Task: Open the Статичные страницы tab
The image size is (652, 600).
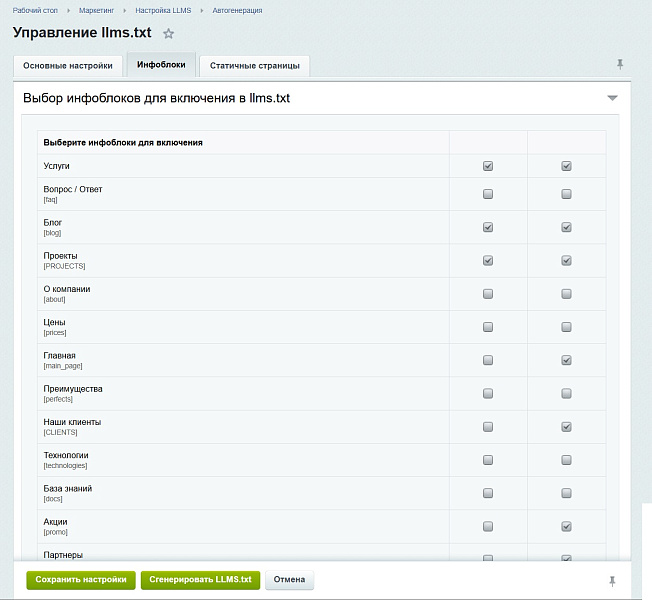Action: pyautogui.click(x=254, y=66)
